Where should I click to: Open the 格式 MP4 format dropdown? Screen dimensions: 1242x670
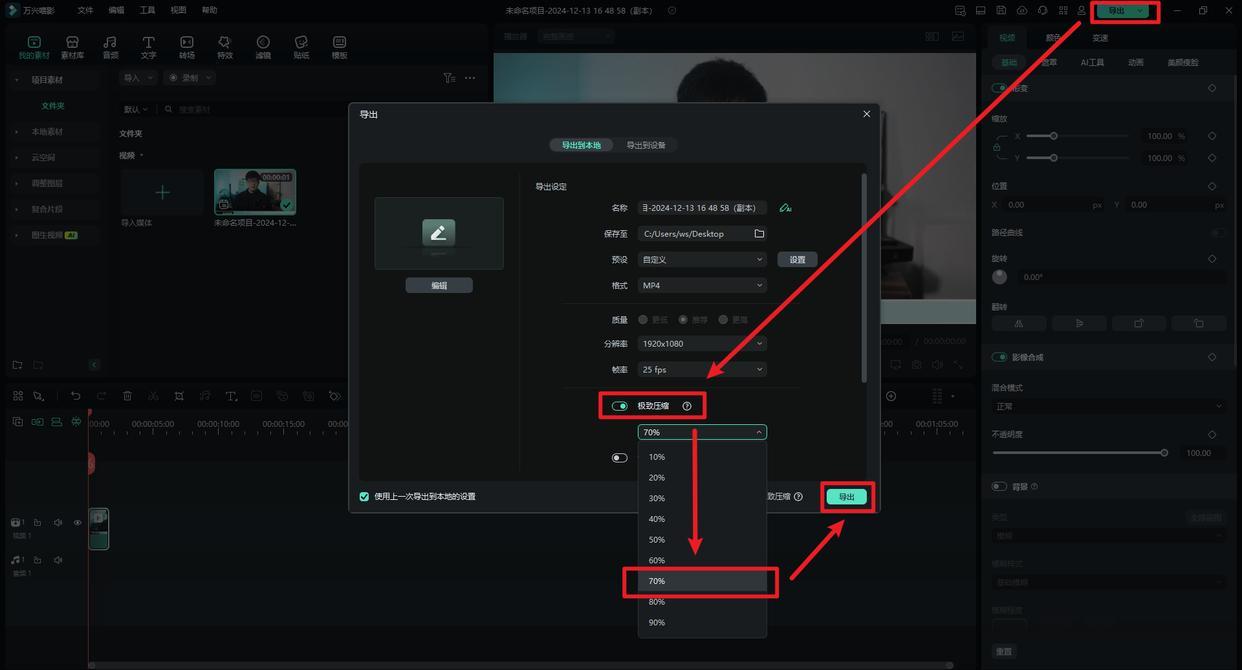[702, 286]
